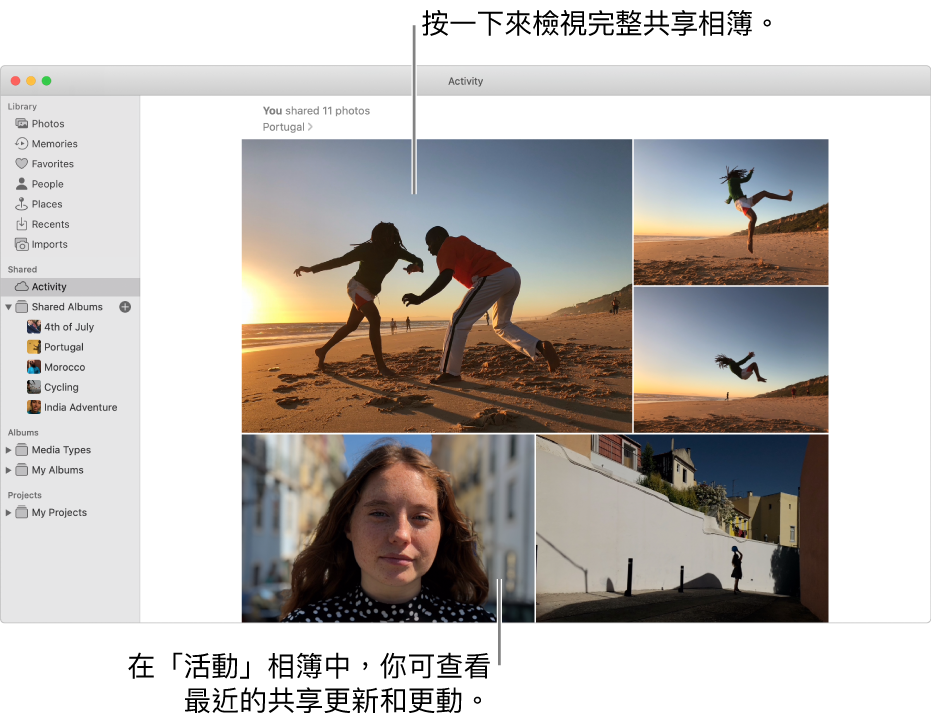Select Activity under Shared
The image size is (931, 721).
pyautogui.click(x=70, y=286)
